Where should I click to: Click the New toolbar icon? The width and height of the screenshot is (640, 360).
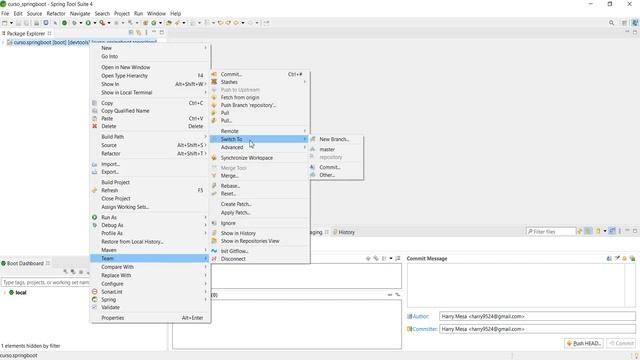click(x=4, y=23)
